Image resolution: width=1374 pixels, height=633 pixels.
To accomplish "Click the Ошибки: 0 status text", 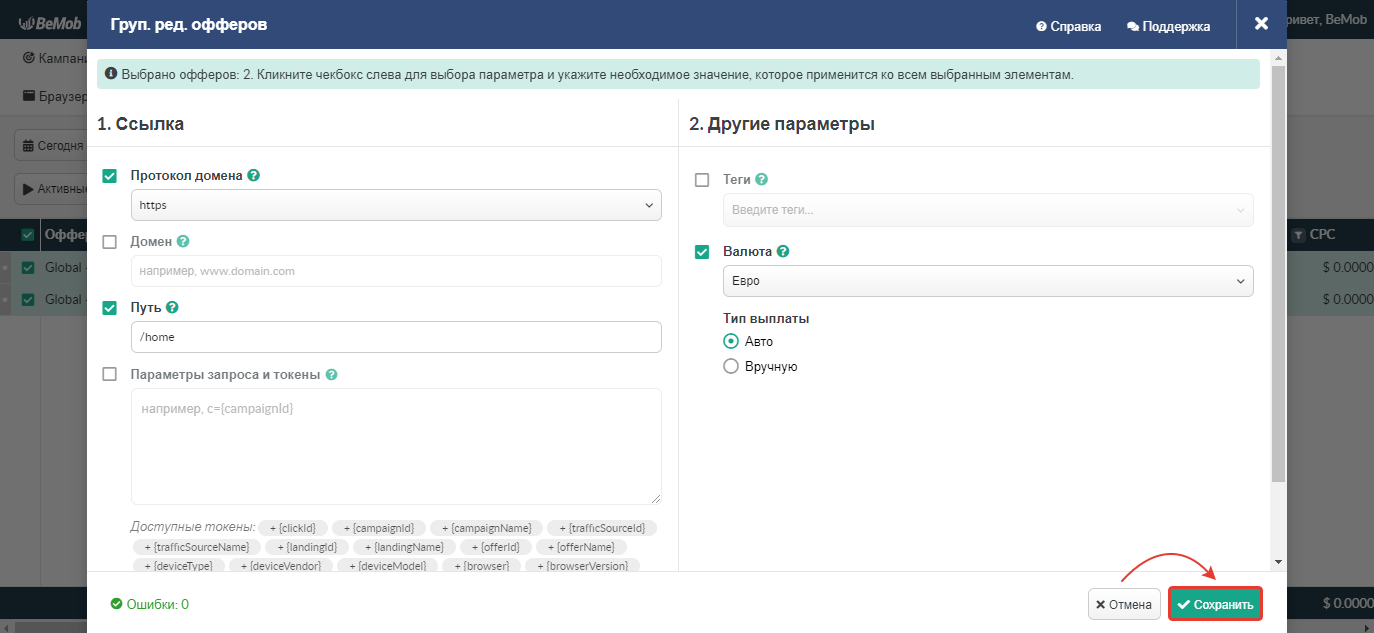I will [150, 604].
